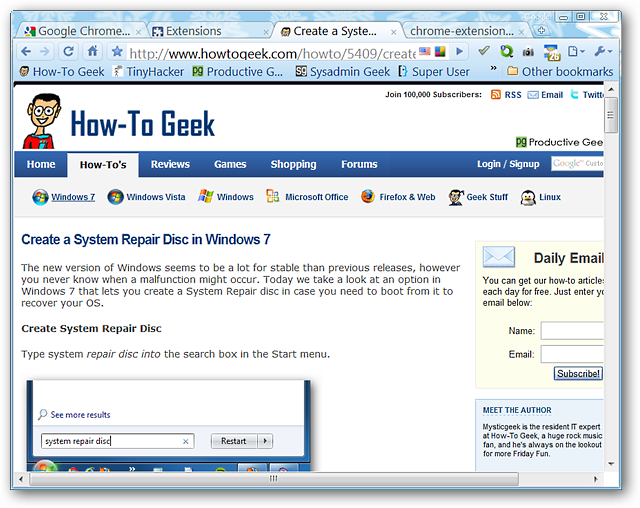The image size is (640, 508).
Task: Reload the page with the refresh icon
Action: click(x=68, y=51)
